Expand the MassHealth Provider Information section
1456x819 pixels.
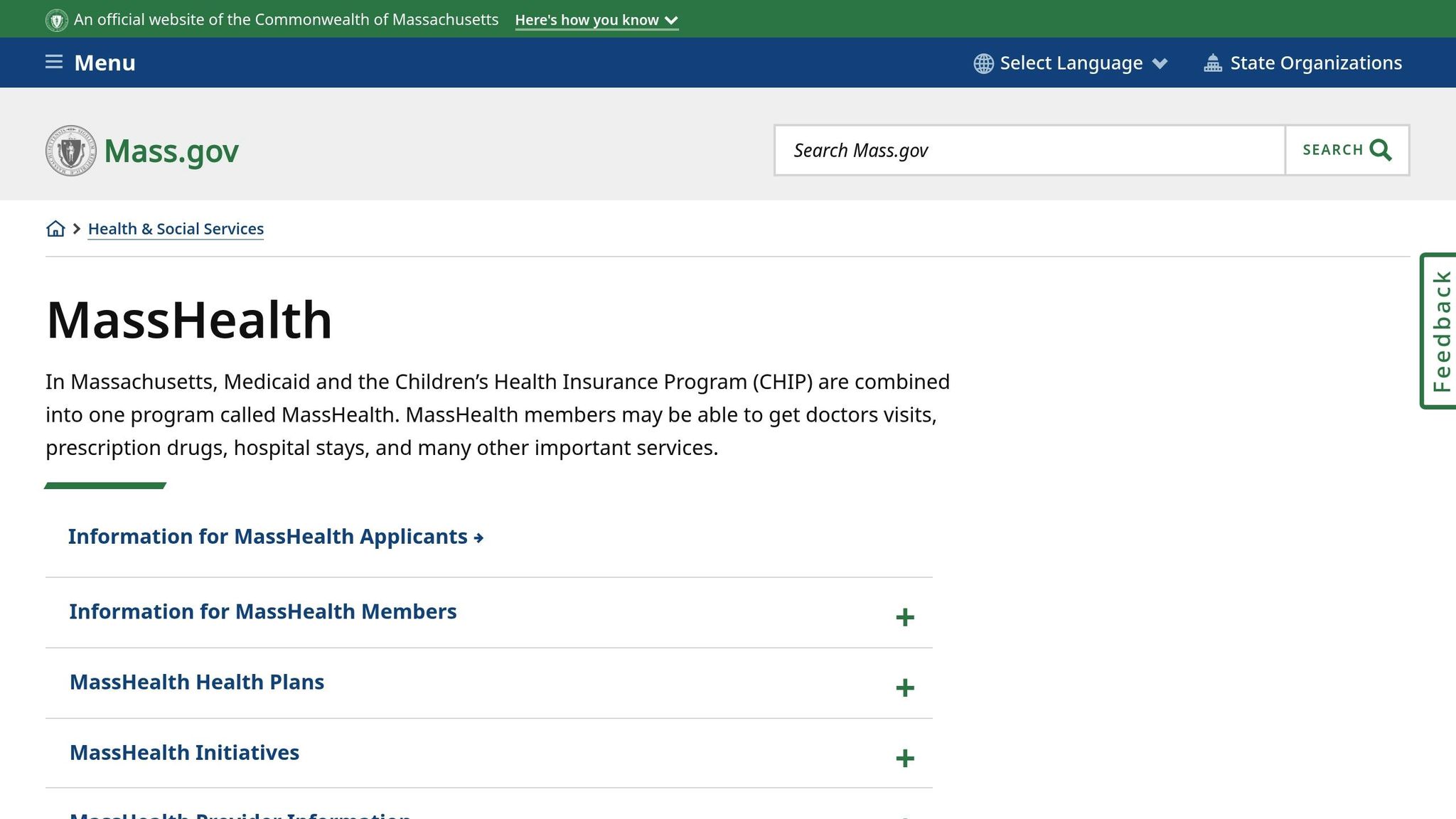[x=904, y=815]
